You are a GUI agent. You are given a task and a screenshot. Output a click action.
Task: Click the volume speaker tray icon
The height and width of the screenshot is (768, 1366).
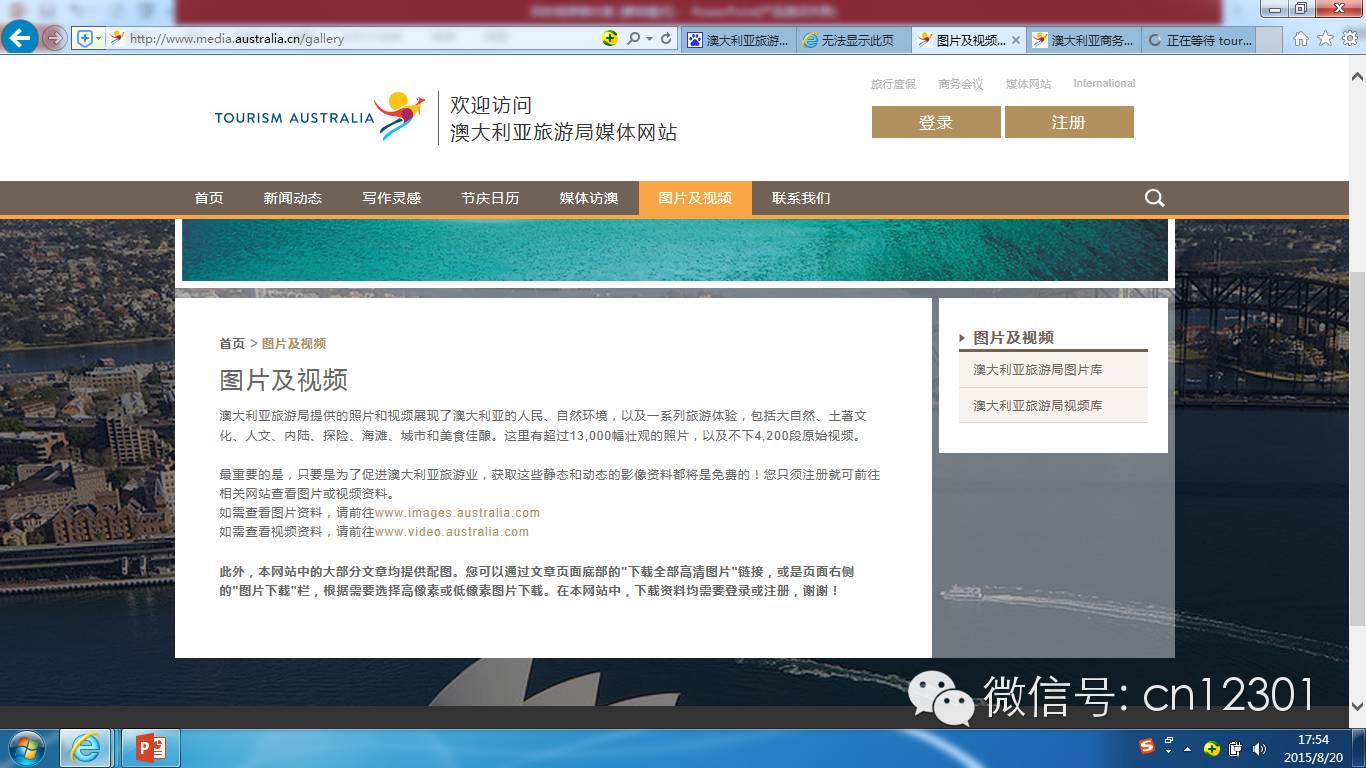click(x=1259, y=749)
